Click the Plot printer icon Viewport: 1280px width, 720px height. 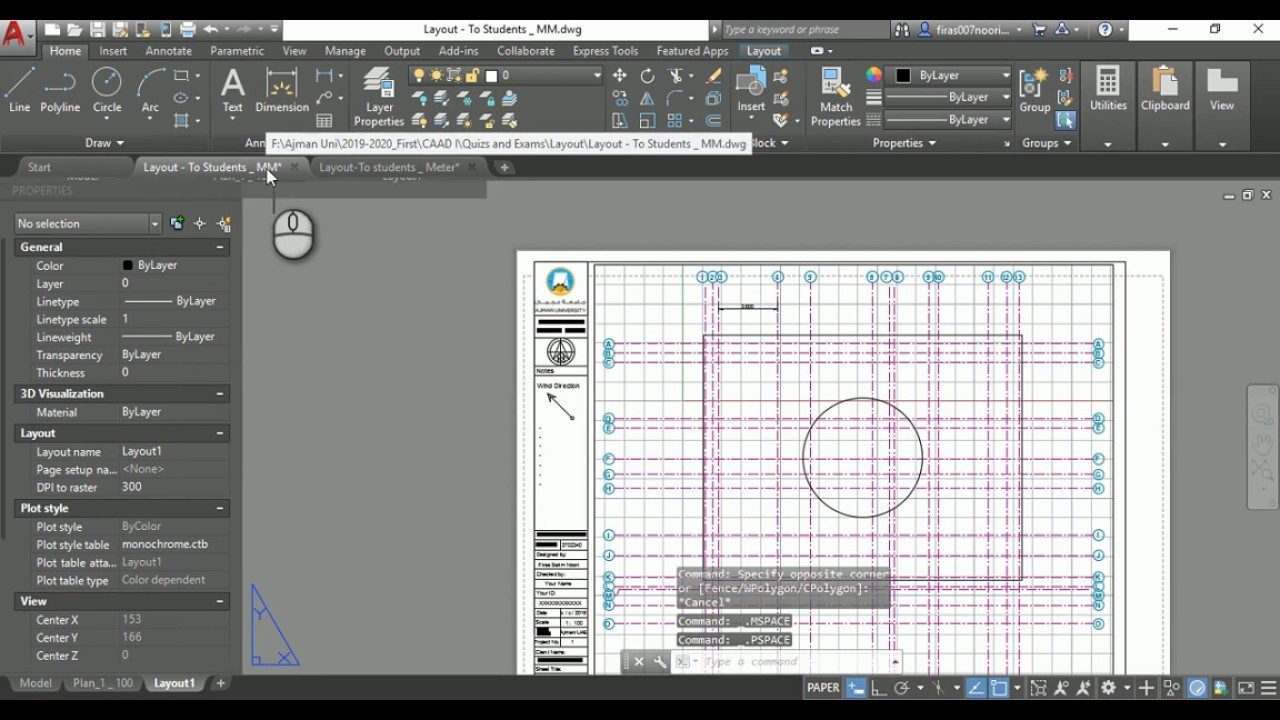click(187, 30)
